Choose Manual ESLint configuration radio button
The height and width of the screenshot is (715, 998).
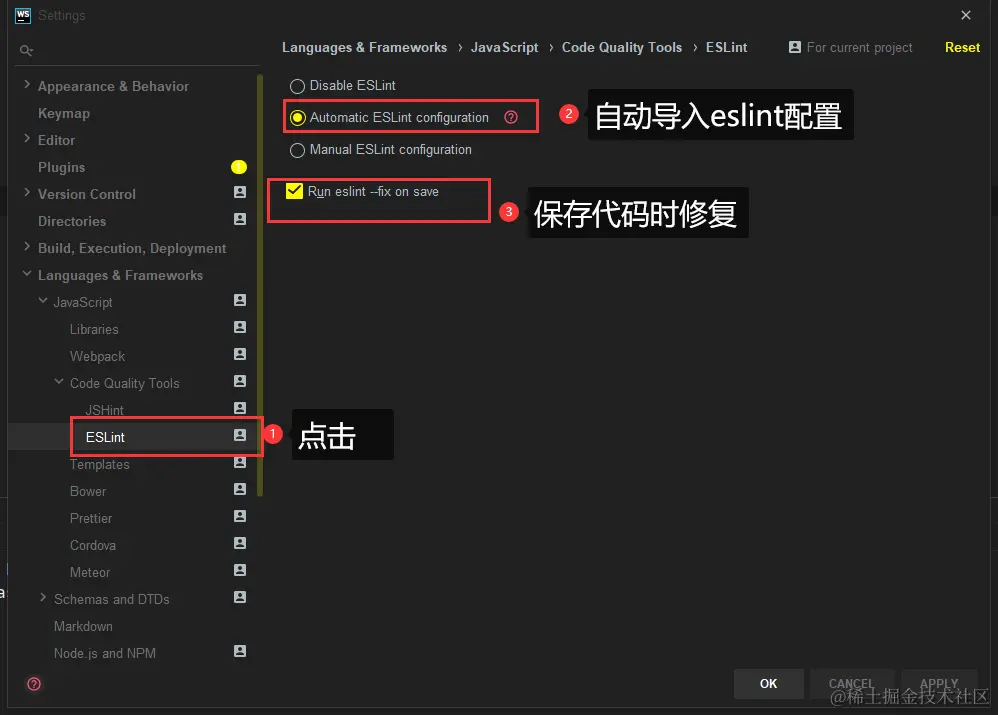tap(297, 150)
